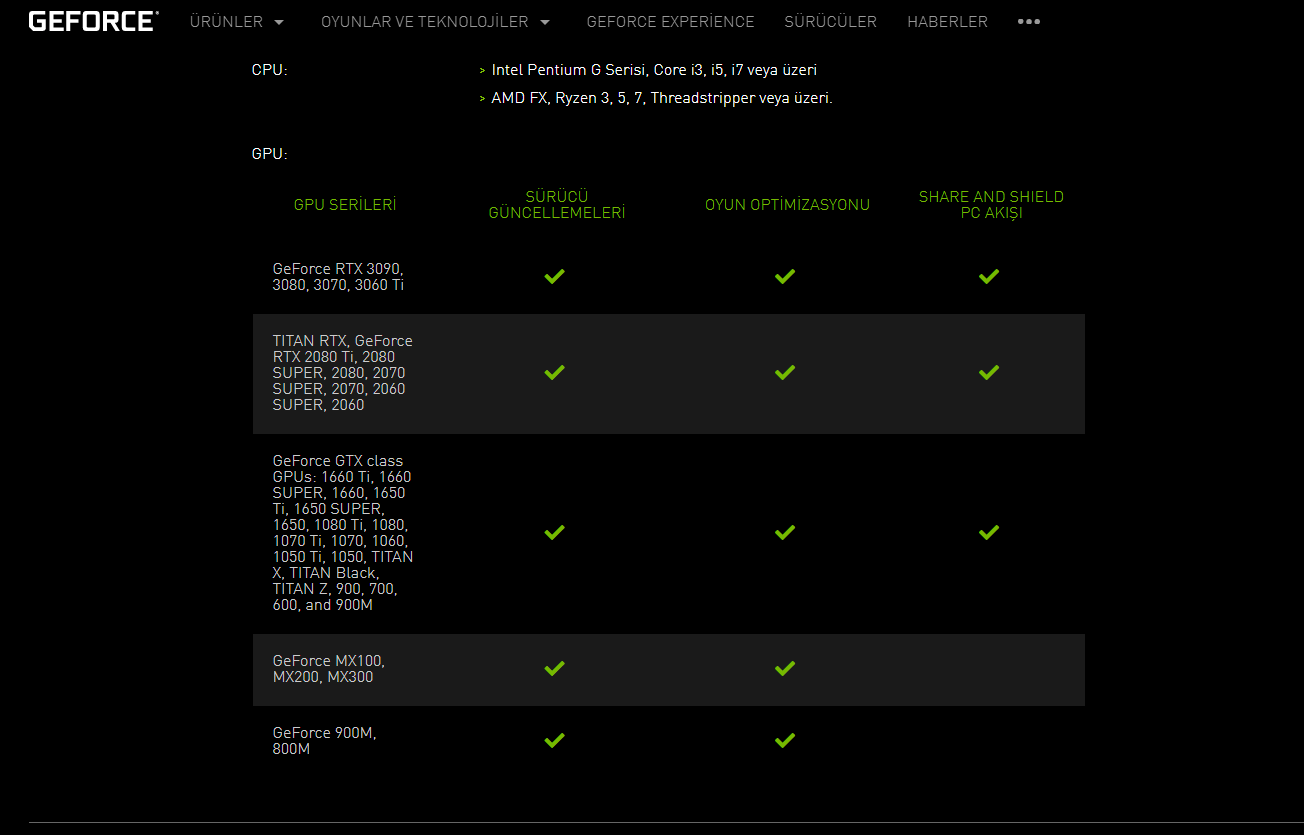1304x835 pixels.
Task: Select the GeForce GTX class GPUs text
Action: 342,533
